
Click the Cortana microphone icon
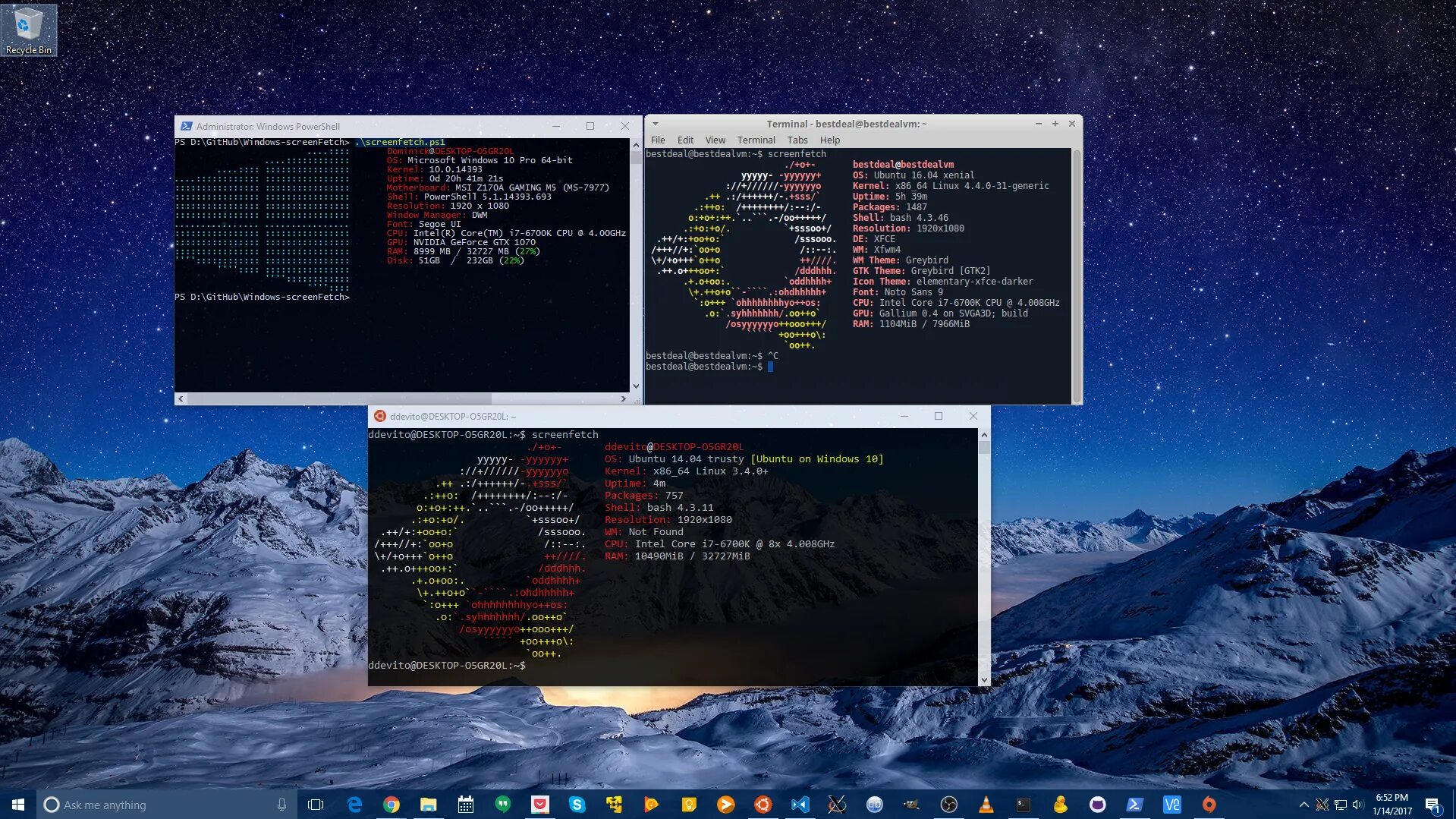click(x=281, y=805)
